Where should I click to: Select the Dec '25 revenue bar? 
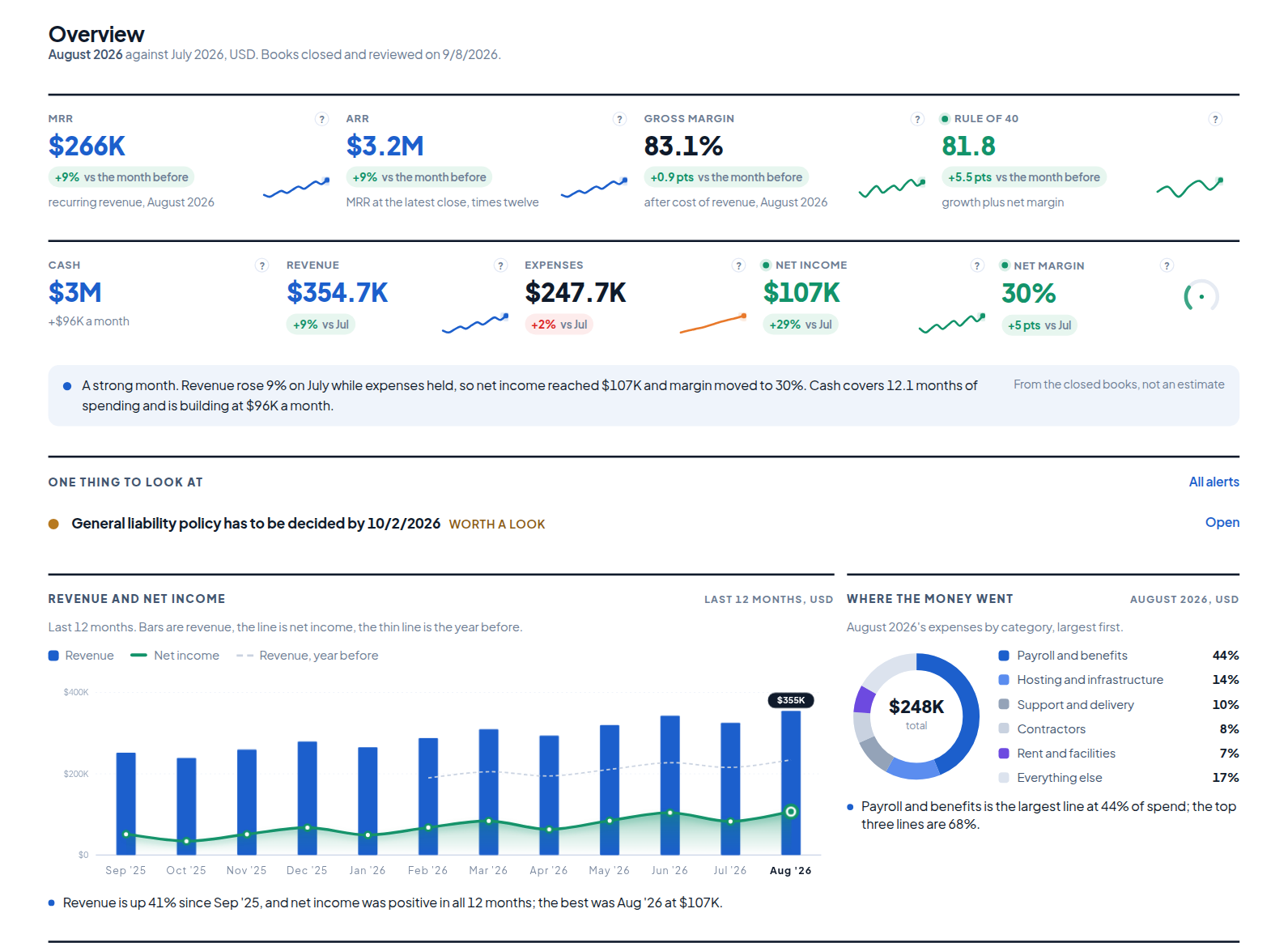[x=308, y=798]
